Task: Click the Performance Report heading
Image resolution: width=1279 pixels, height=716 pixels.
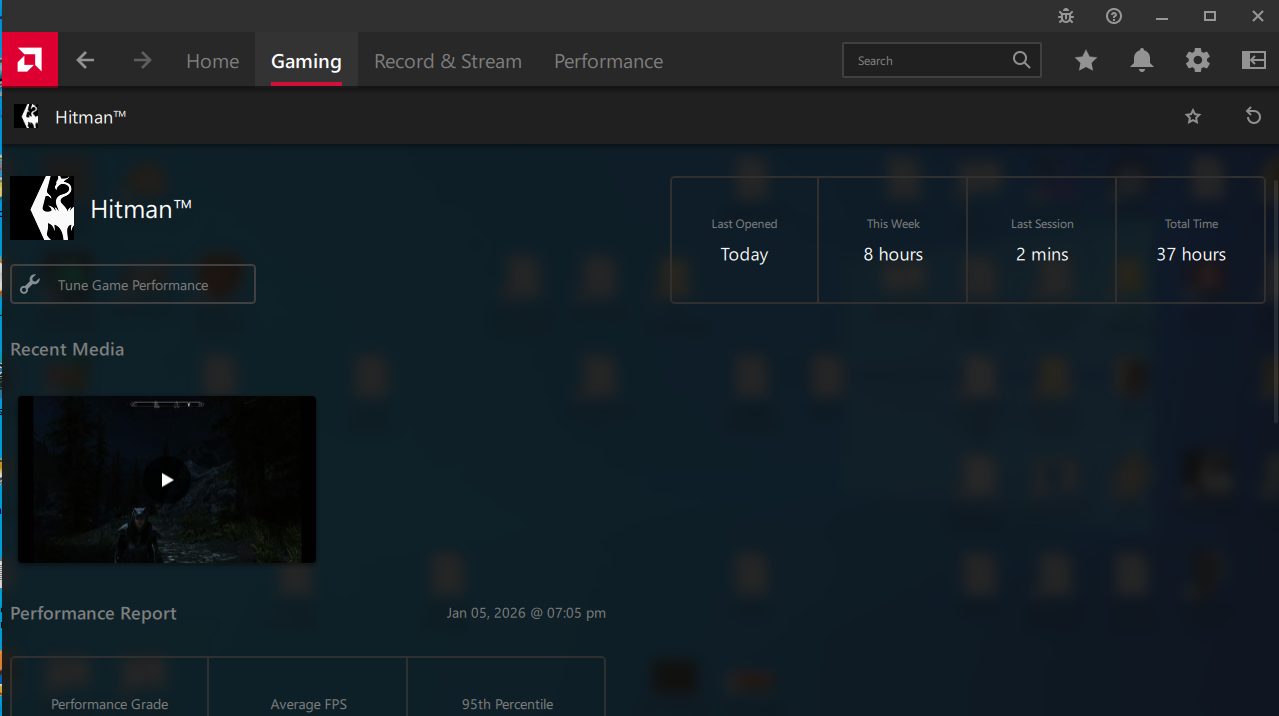Action: 93,613
